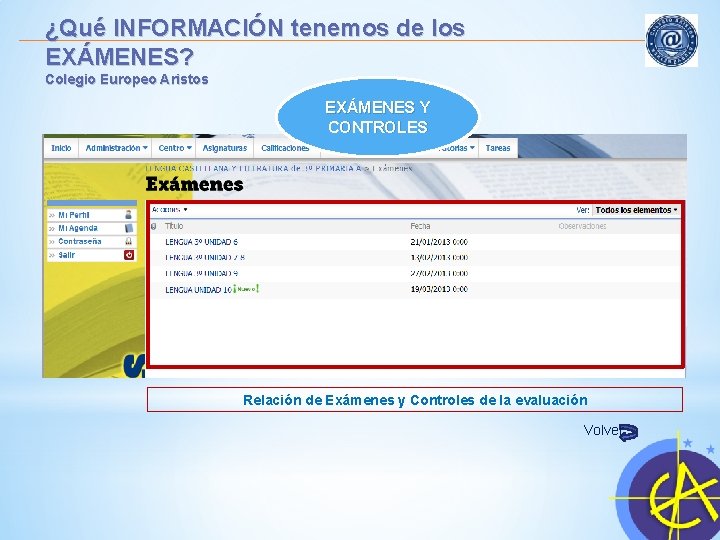Sort by the Título column header
Screen dimensions: 720x540
tap(174, 226)
